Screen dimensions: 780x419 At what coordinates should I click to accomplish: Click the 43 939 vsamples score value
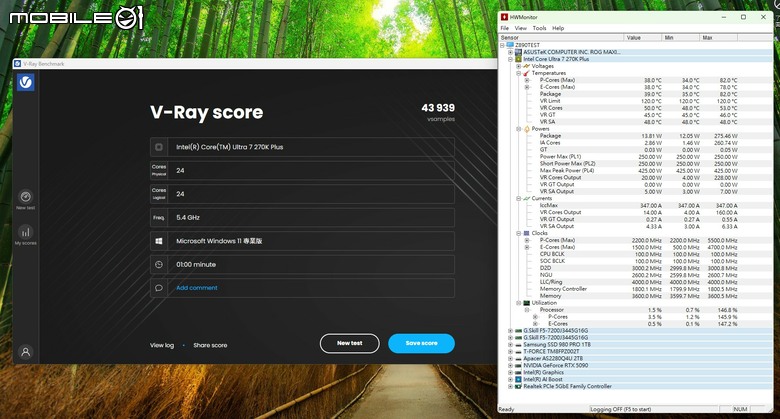[438, 108]
